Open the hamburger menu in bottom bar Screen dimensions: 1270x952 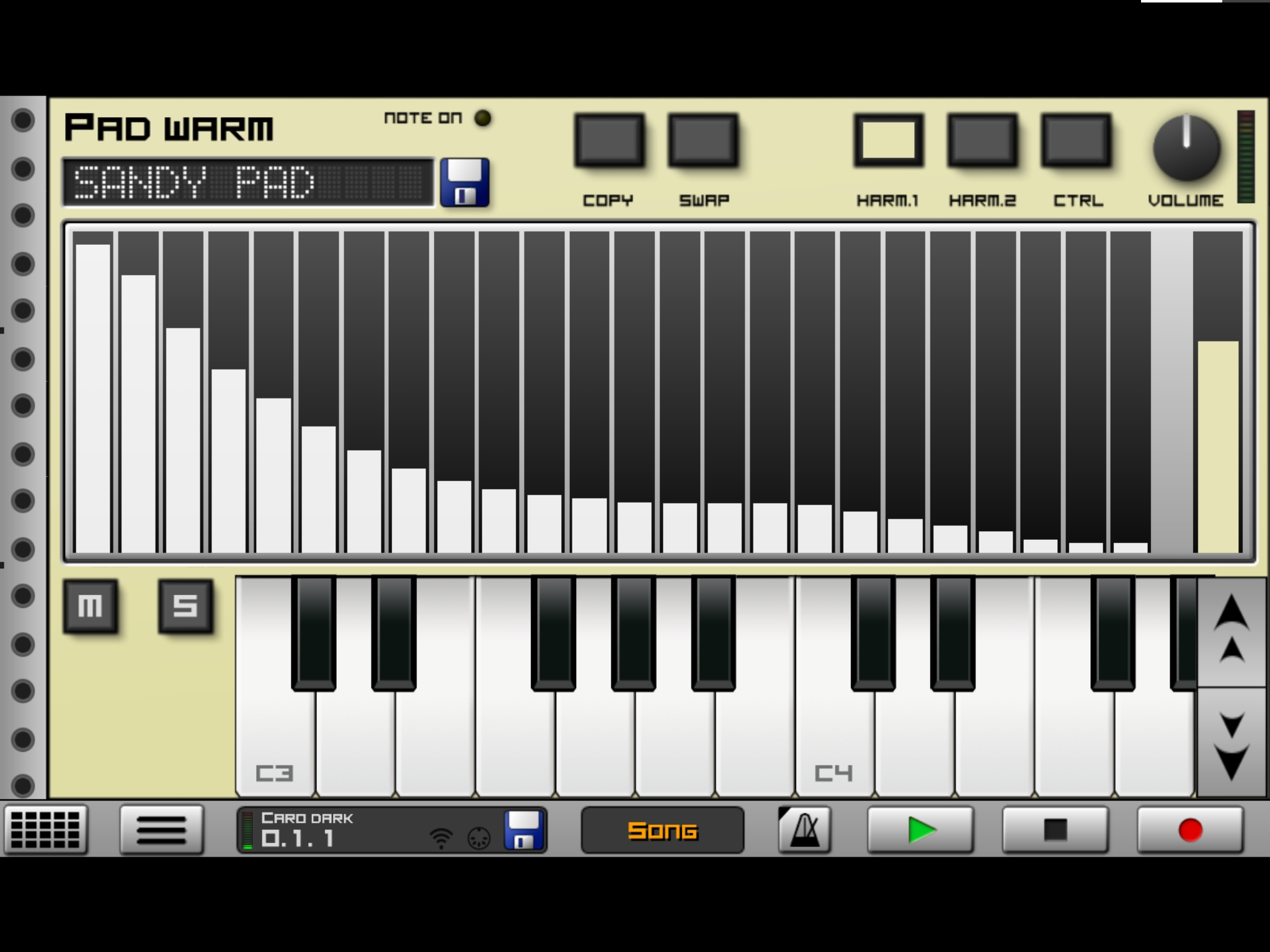(x=161, y=829)
